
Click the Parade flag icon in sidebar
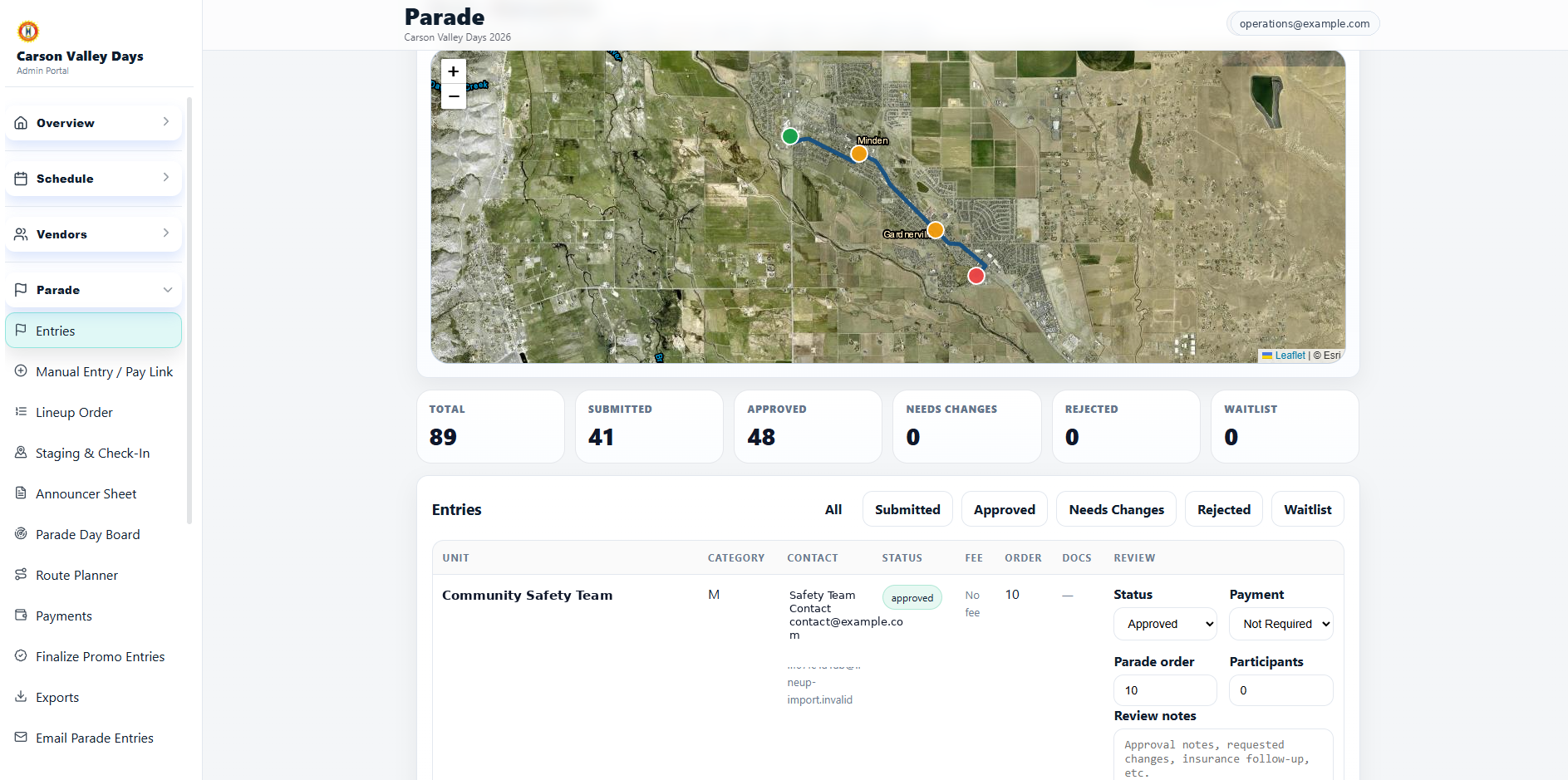(21, 290)
